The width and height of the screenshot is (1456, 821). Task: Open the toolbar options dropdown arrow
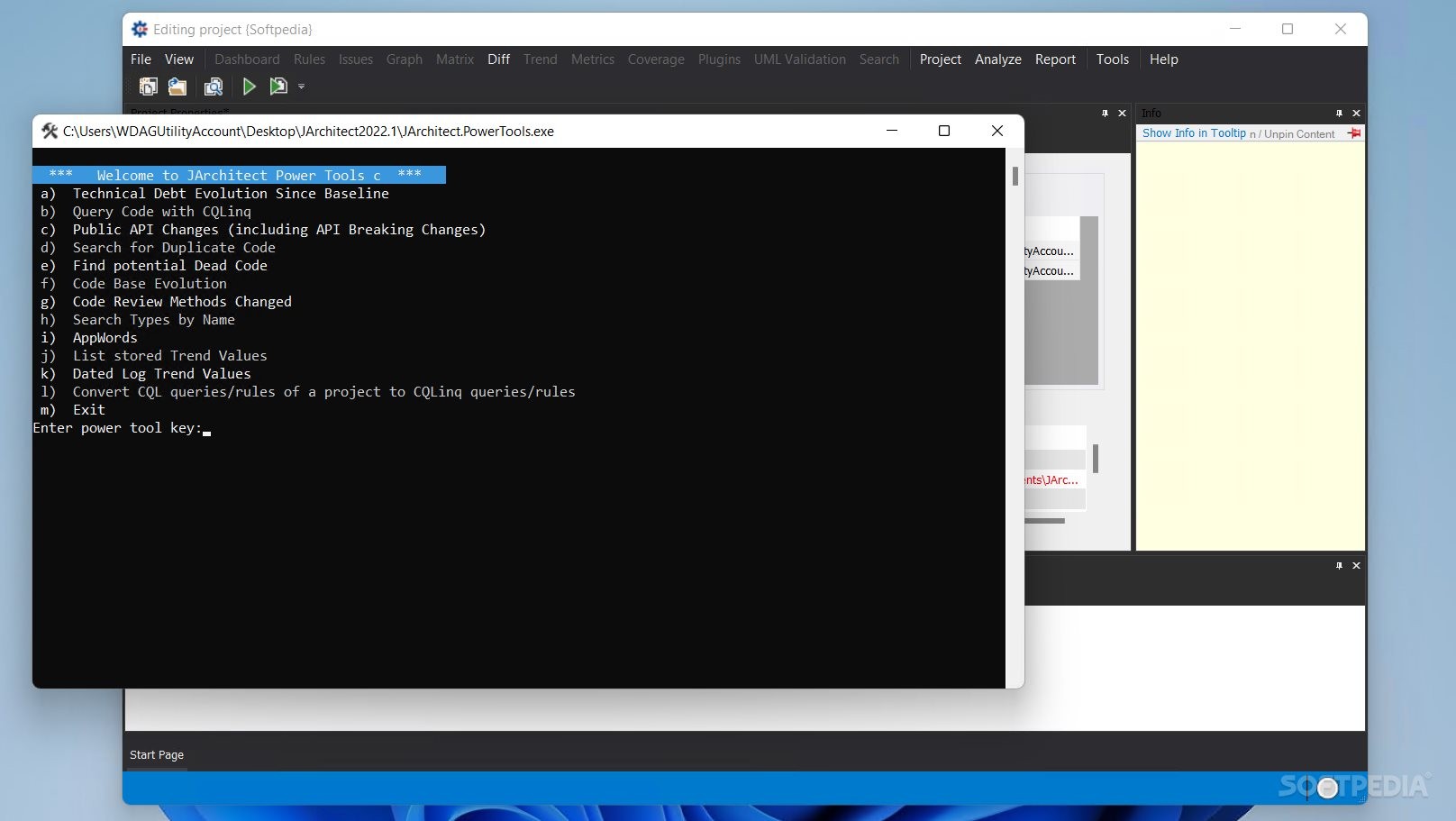(302, 87)
